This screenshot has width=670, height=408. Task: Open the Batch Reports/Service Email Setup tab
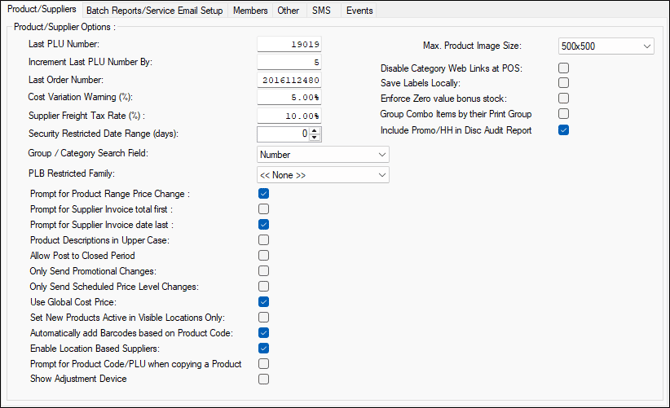coord(154,11)
